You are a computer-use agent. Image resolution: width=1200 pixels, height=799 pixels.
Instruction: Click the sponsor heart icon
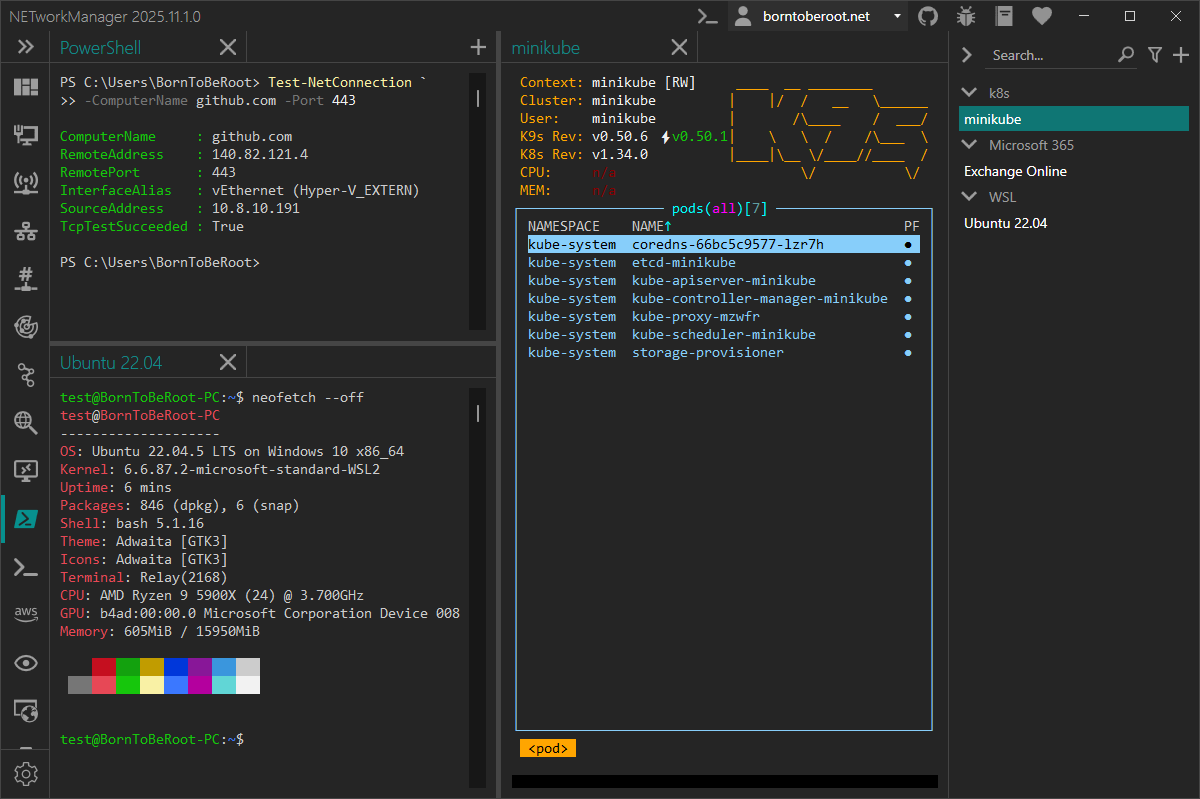point(1043,15)
